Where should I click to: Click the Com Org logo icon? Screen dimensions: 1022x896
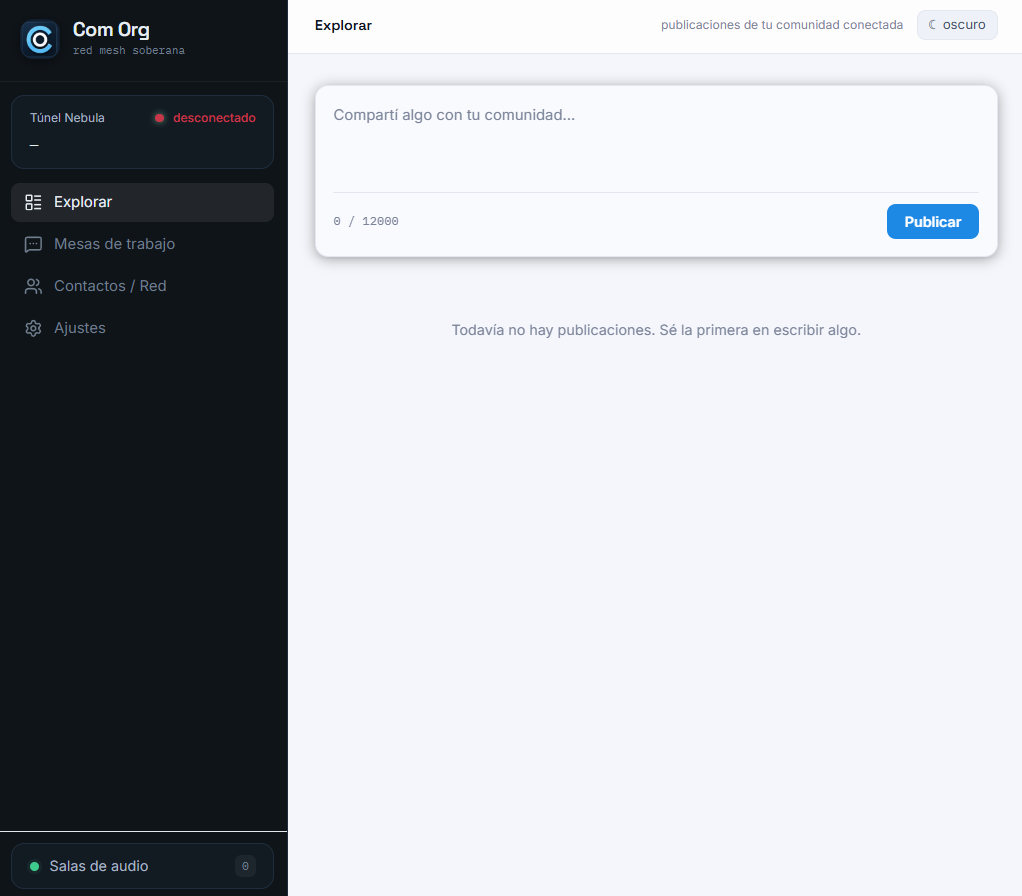click(x=40, y=39)
